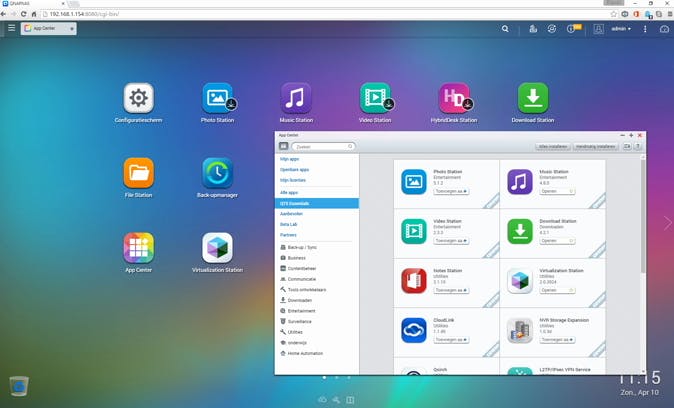674x408 pixels.
Task: Click the user profile picture icon
Action: click(598, 29)
